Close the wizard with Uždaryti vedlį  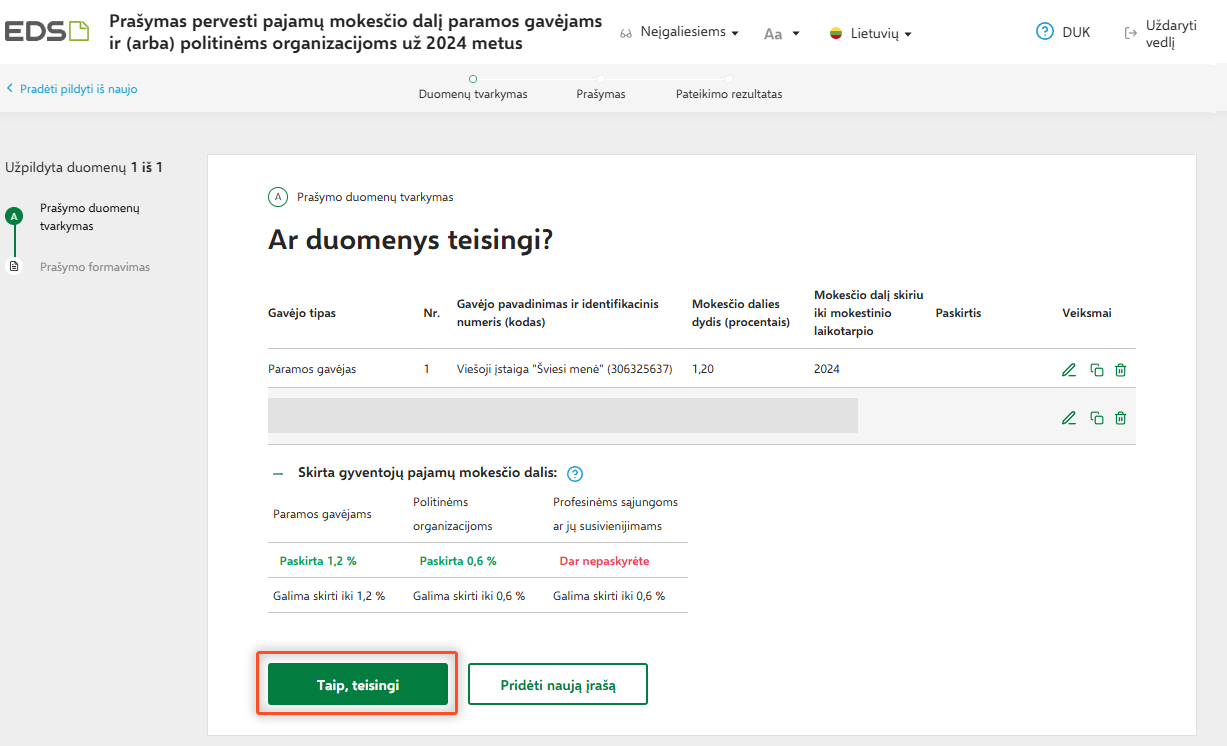1161,33
